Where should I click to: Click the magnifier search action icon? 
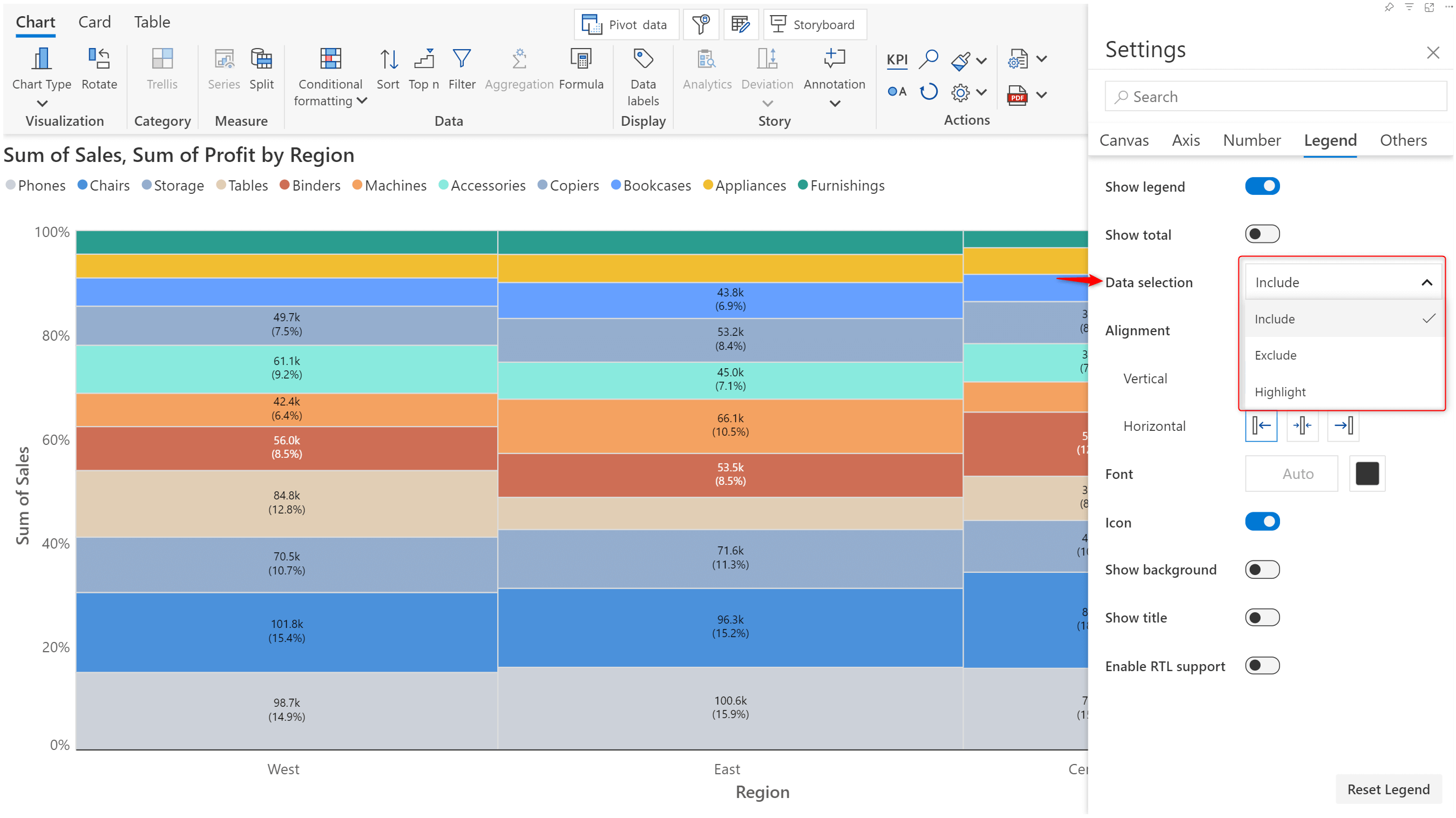pos(928,59)
